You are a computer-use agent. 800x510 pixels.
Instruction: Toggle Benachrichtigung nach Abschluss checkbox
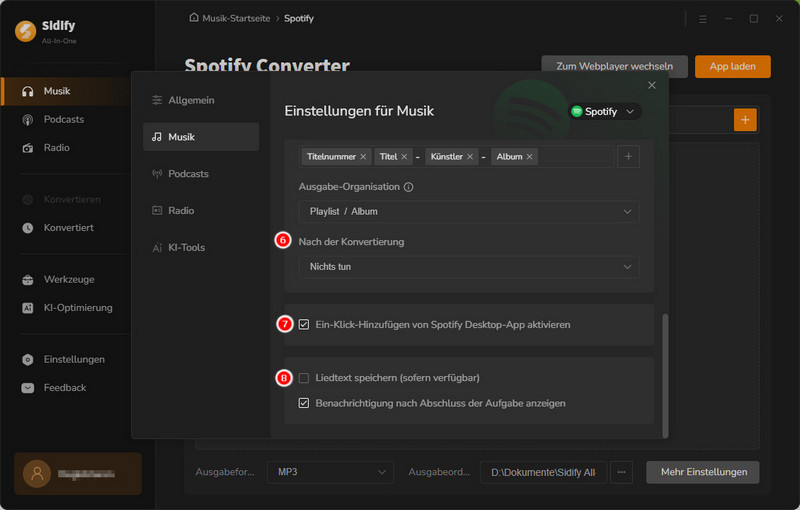click(x=304, y=403)
